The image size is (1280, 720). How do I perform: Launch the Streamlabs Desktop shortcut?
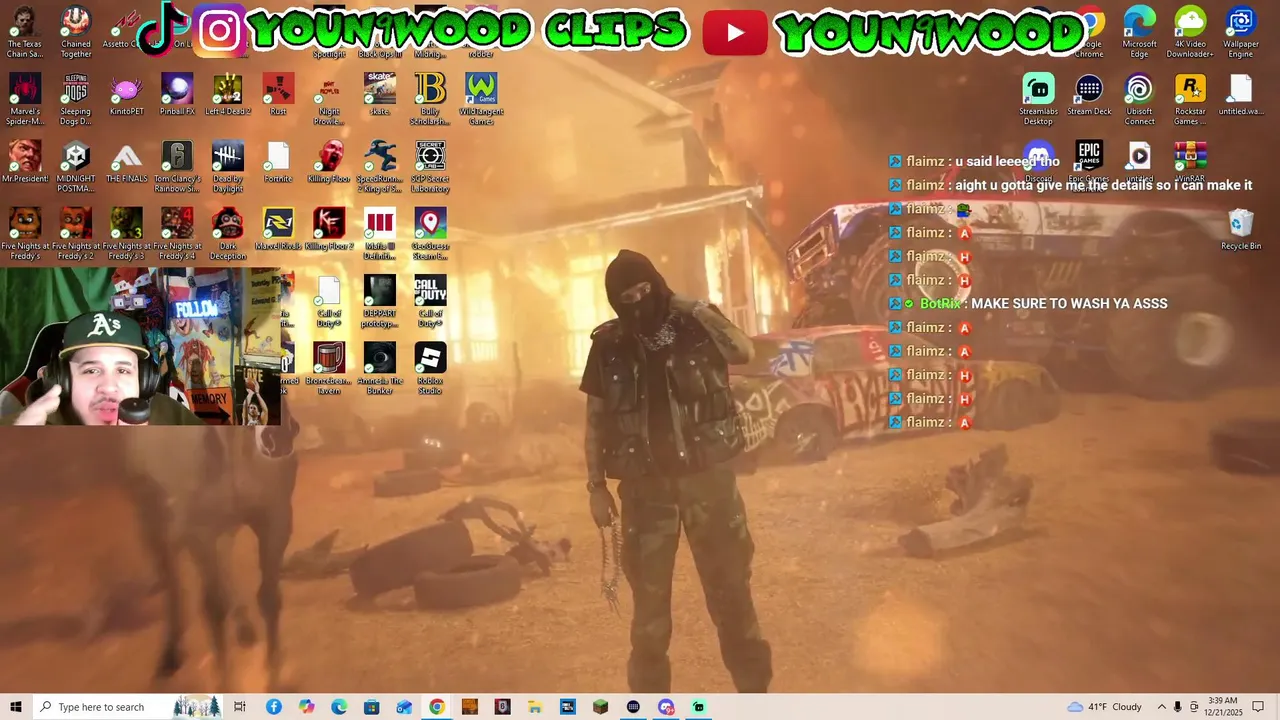1038,100
